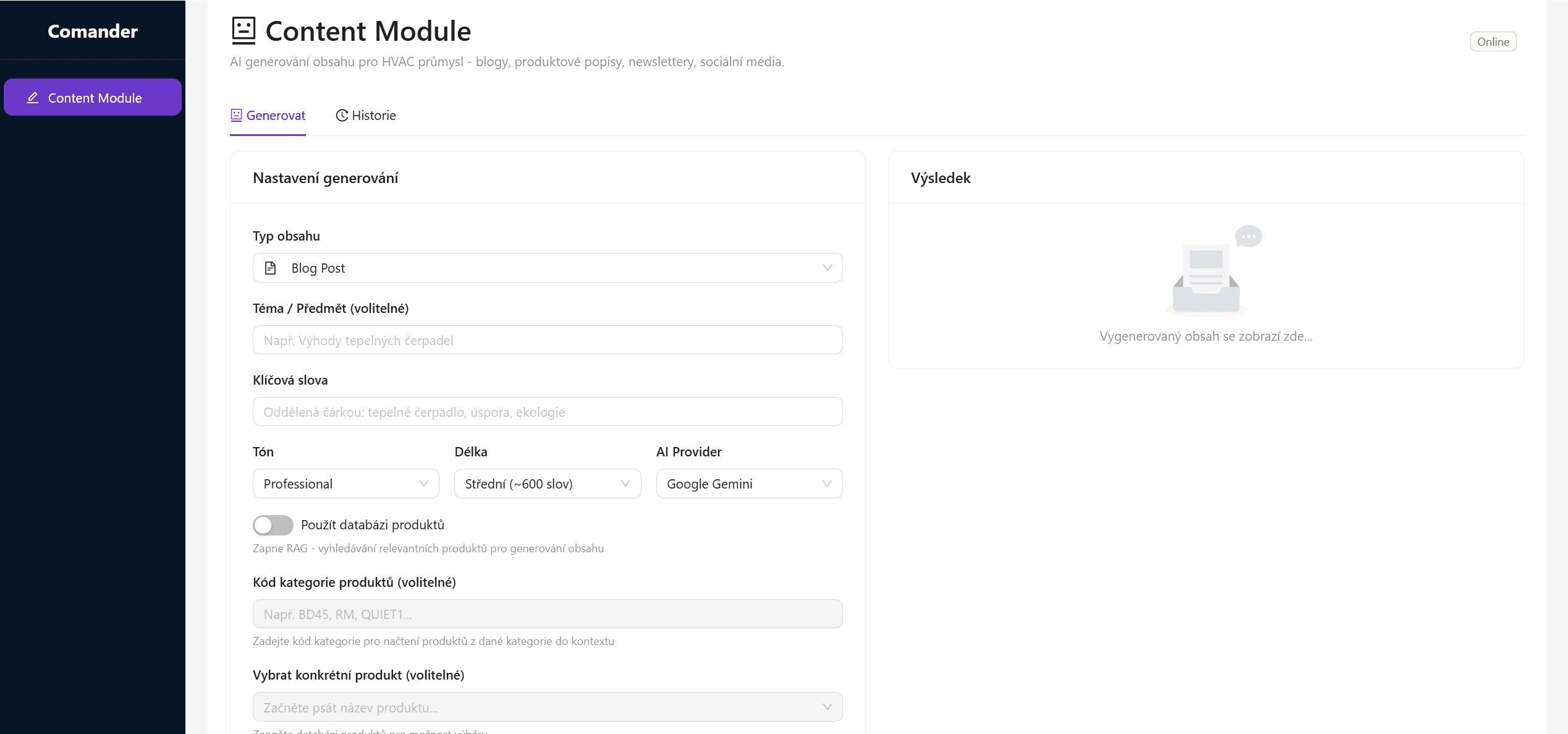The height and width of the screenshot is (734, 1568).
Task: Click the Comander logo title
Action: point(93,32)
